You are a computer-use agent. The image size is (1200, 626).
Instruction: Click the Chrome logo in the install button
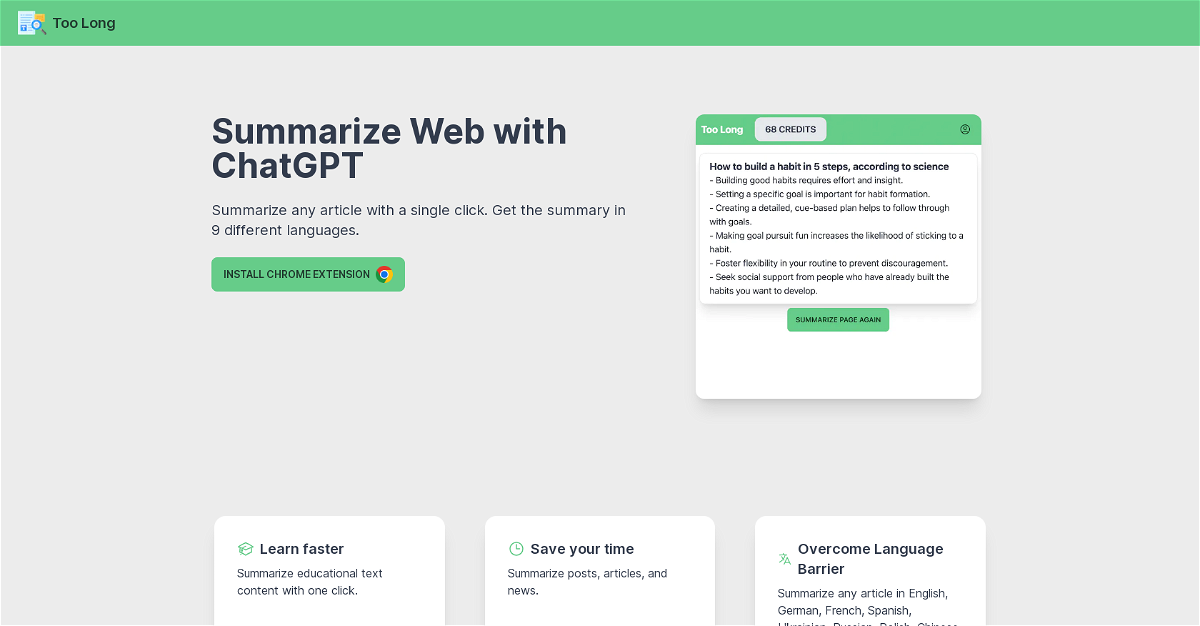[x=384, y=274]
